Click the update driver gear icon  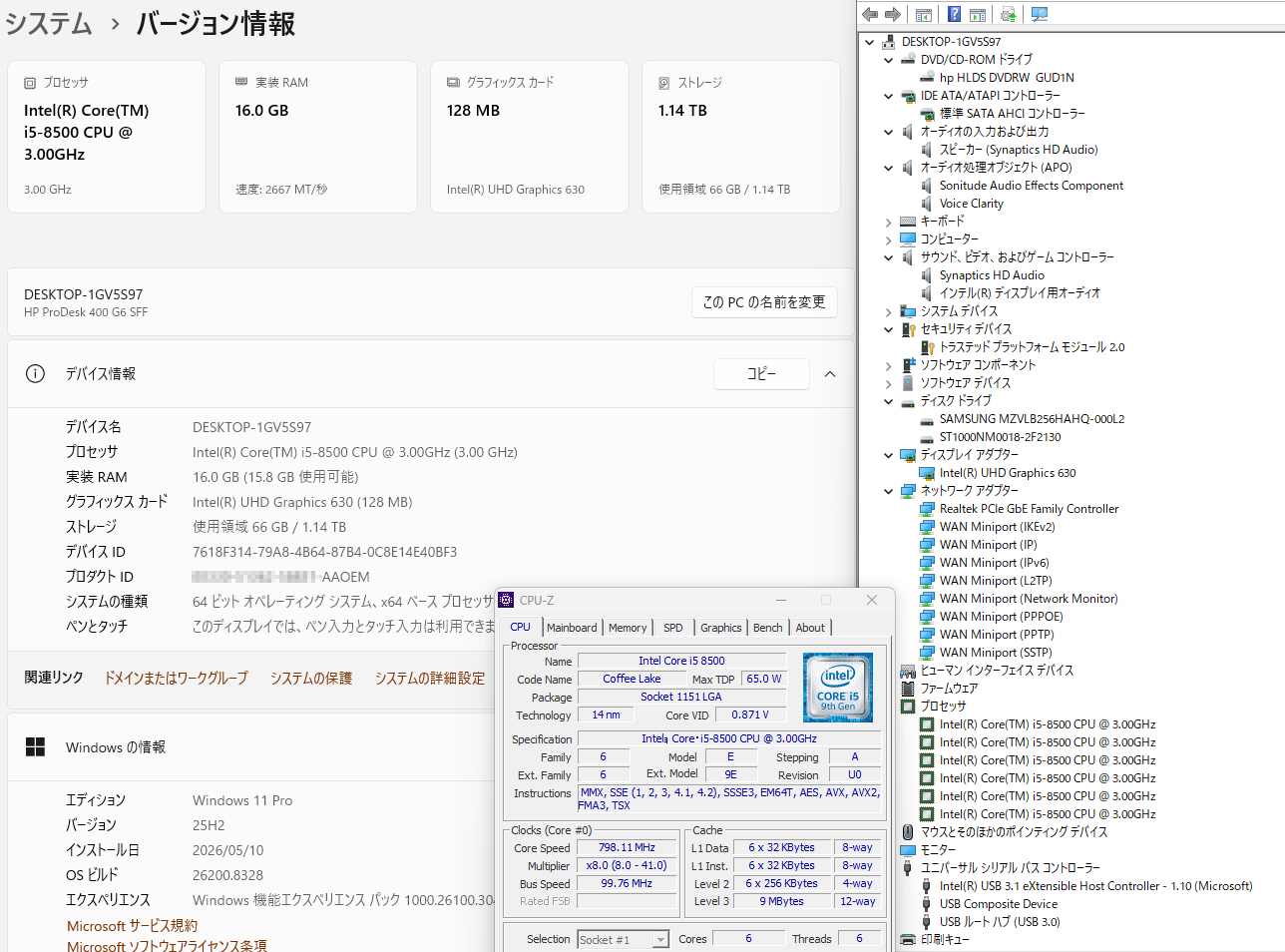1009,14
